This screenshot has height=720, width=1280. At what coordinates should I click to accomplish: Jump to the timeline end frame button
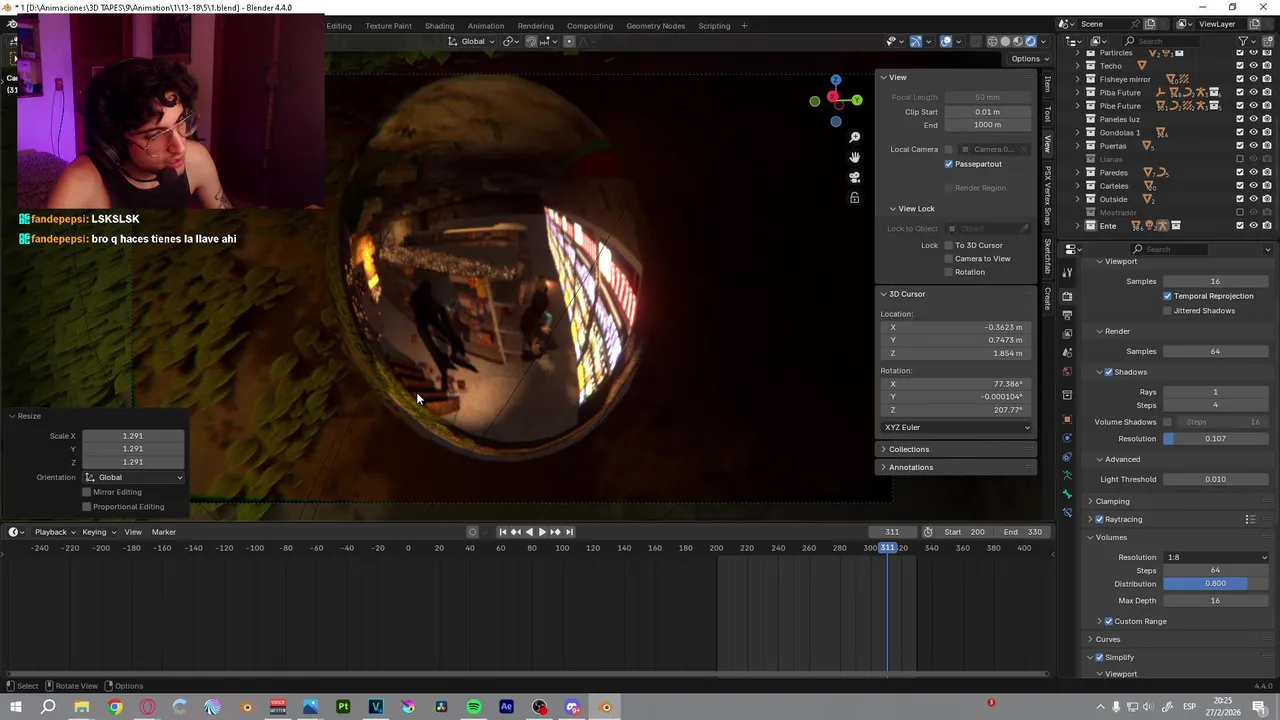569,532
